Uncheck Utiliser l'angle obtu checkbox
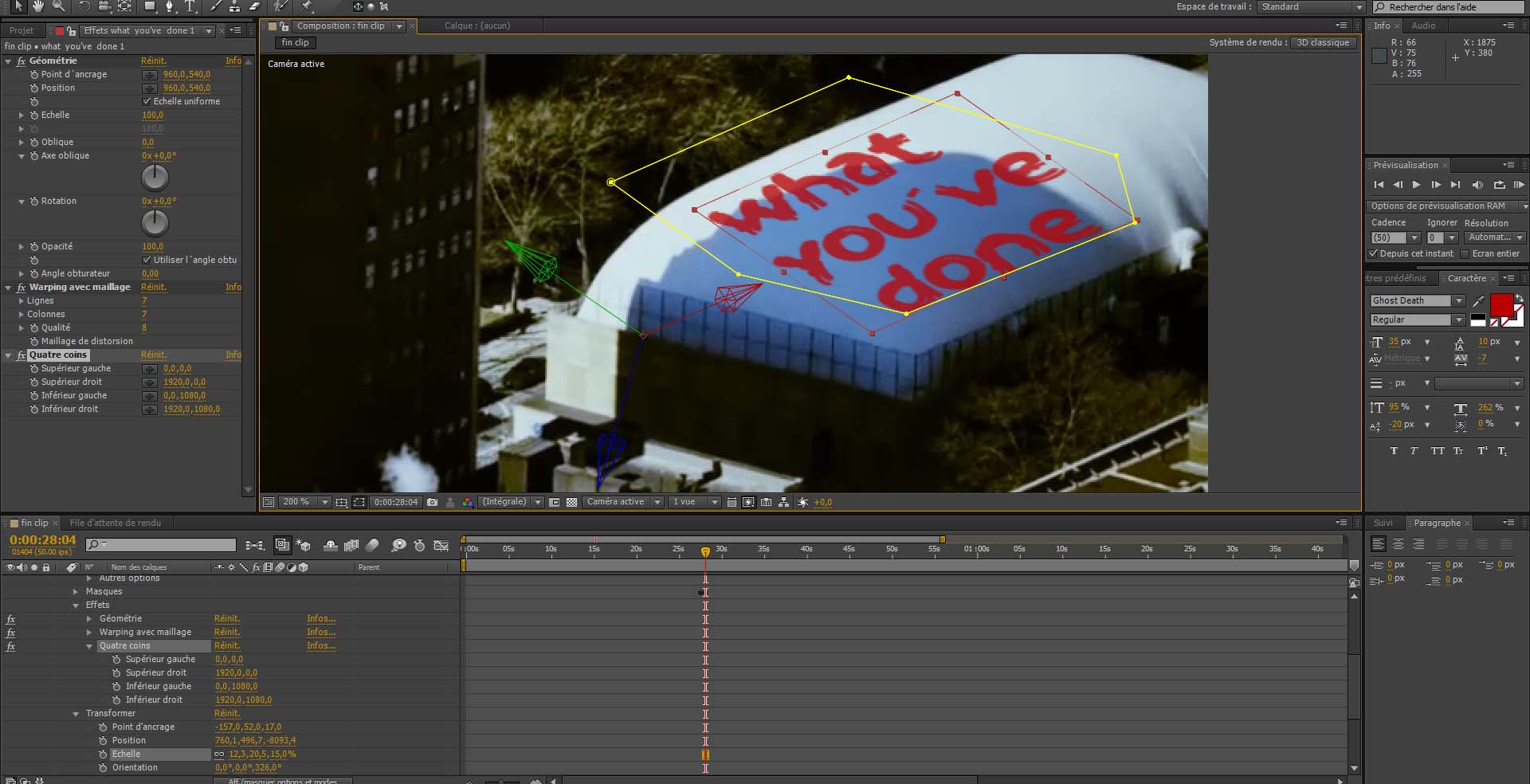 [x=147, y=260]
